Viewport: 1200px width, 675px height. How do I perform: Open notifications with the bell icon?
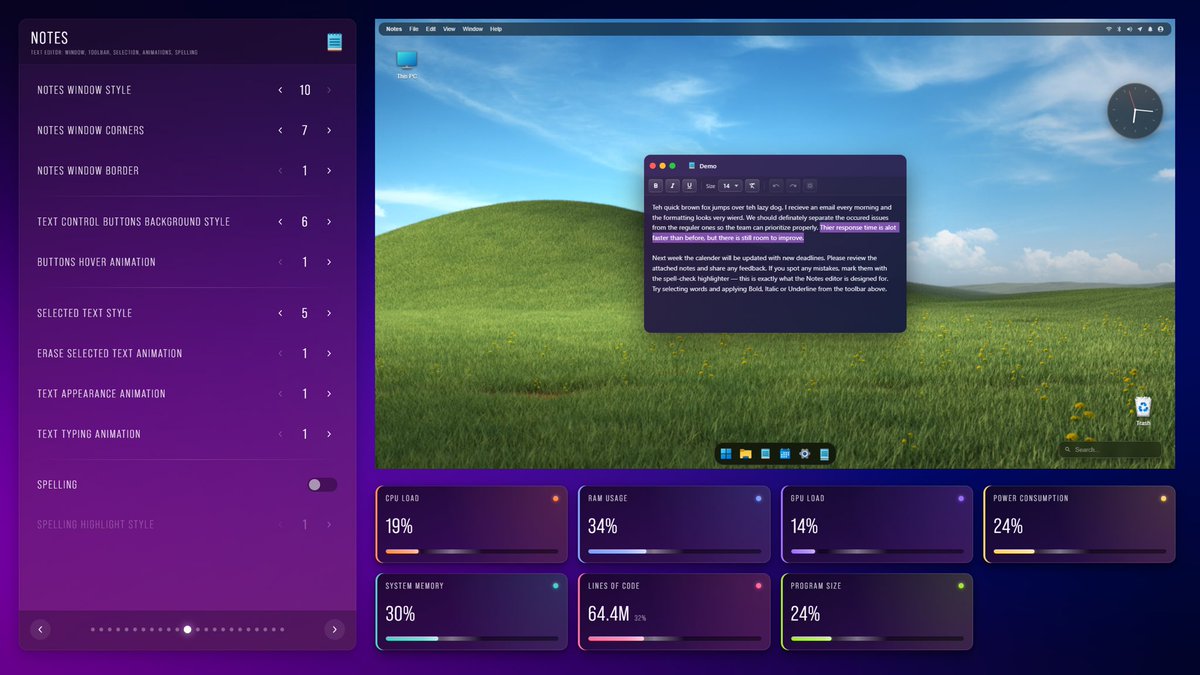click(1150, 29)
